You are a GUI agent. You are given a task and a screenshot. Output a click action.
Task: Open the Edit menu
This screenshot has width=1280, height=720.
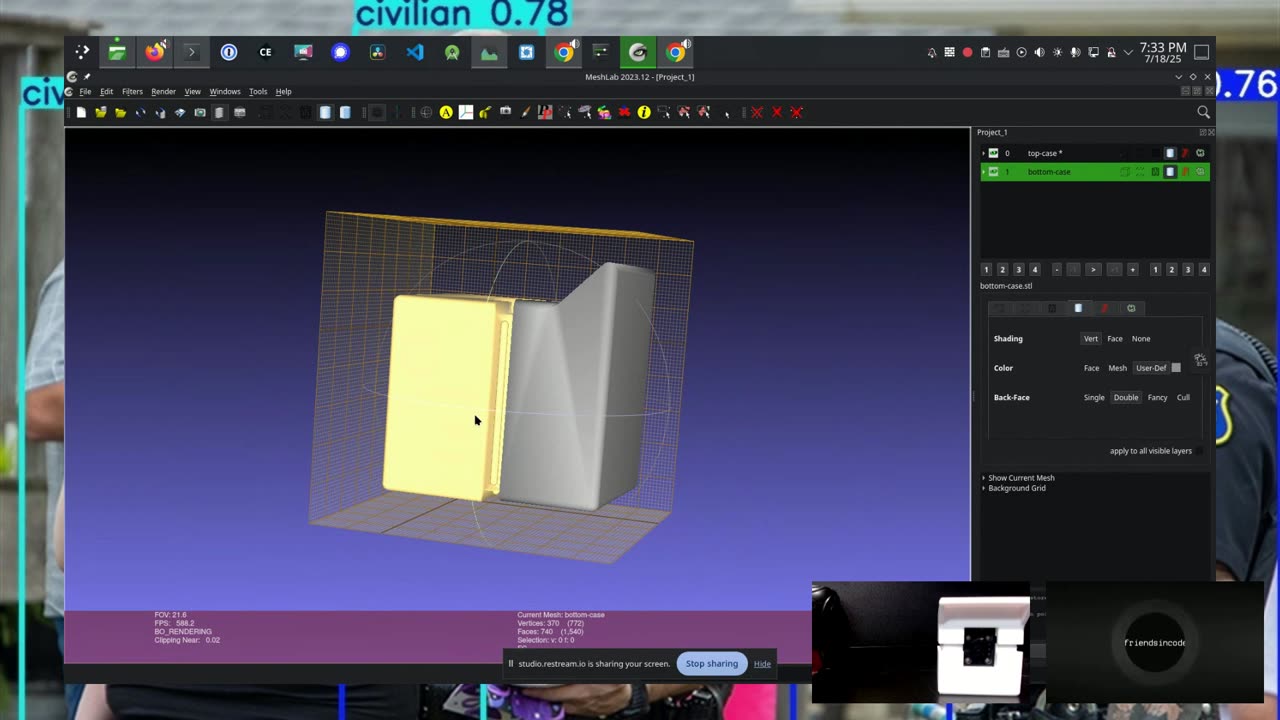(x=106, y=92)
